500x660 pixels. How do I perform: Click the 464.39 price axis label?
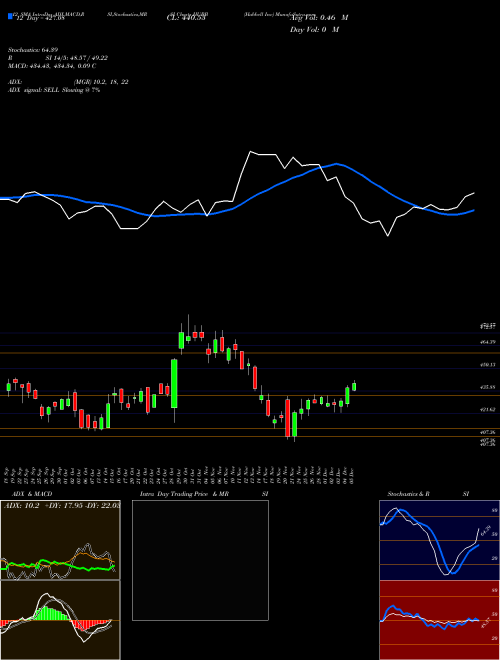[x=488, y=342]
